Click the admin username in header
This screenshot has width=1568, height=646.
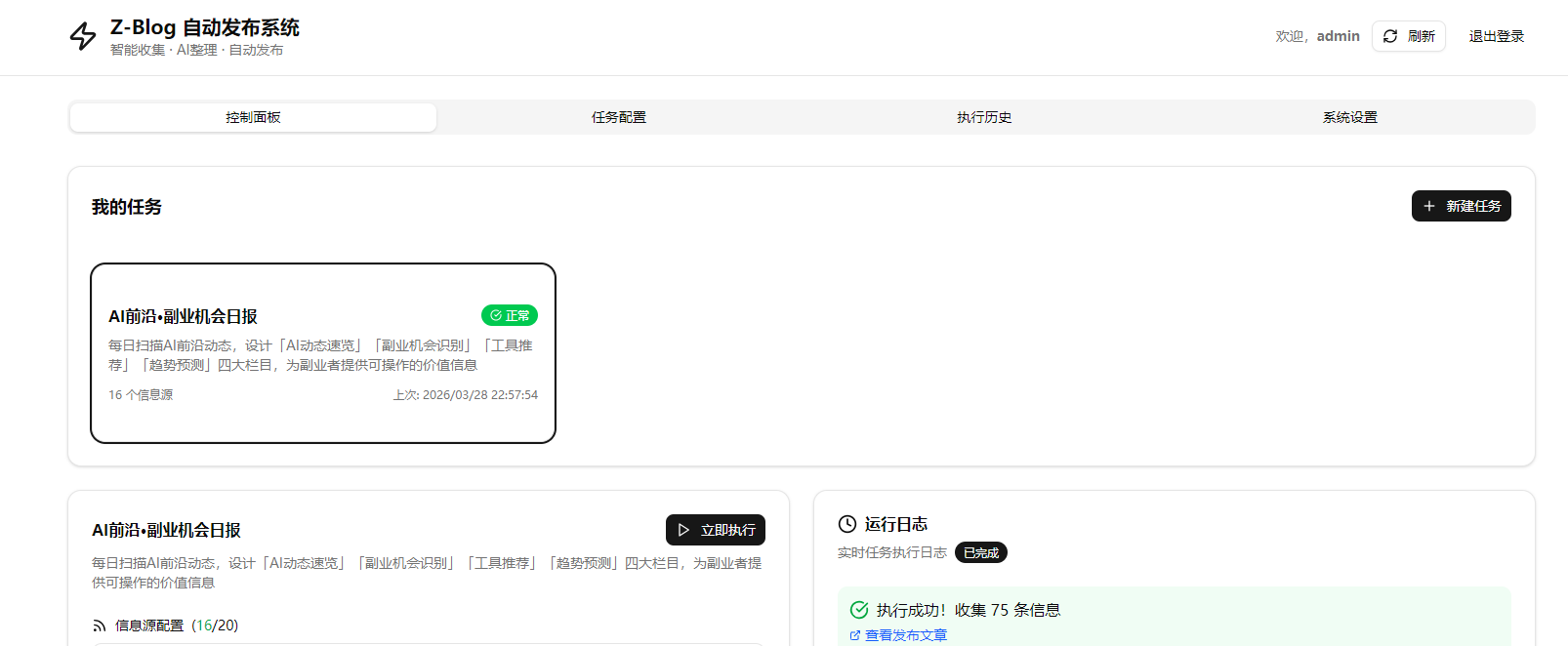(x=1338, y=36)
